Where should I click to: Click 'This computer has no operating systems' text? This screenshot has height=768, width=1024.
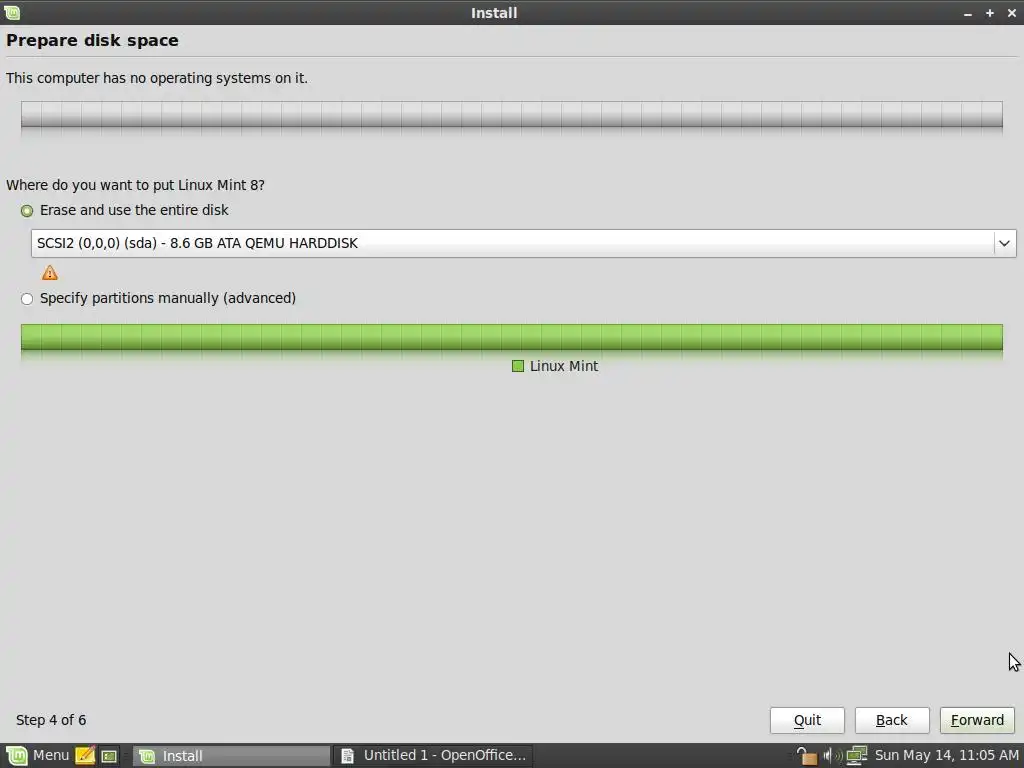(x=157, y=78)
